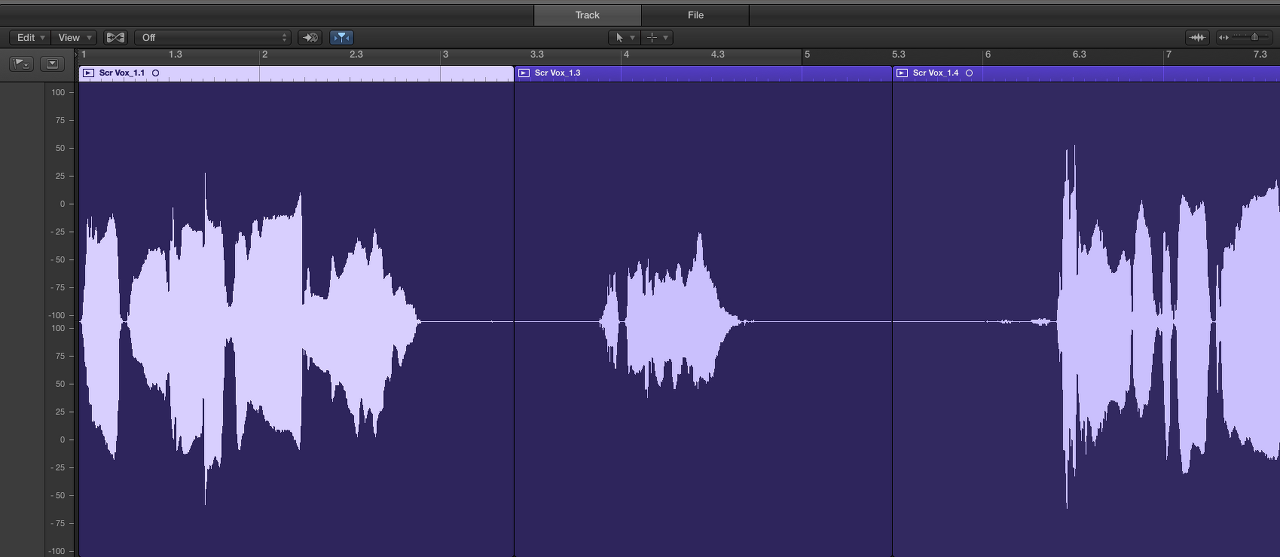This screenshot has width=1280, height=557.
Task: Click bar 3 in the ruler
Action: (x=446, y=55)
